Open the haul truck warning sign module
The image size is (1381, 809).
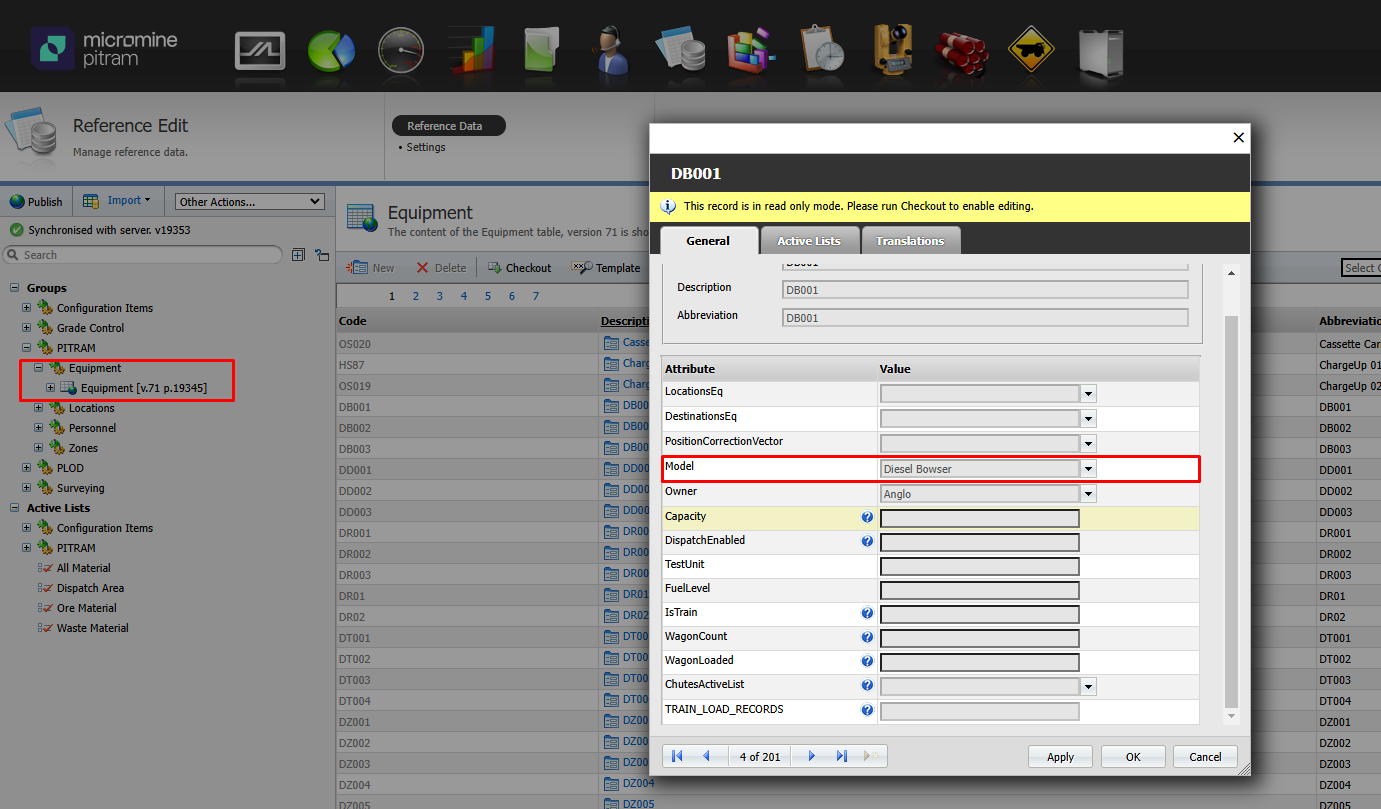[x=1031, y=50]
